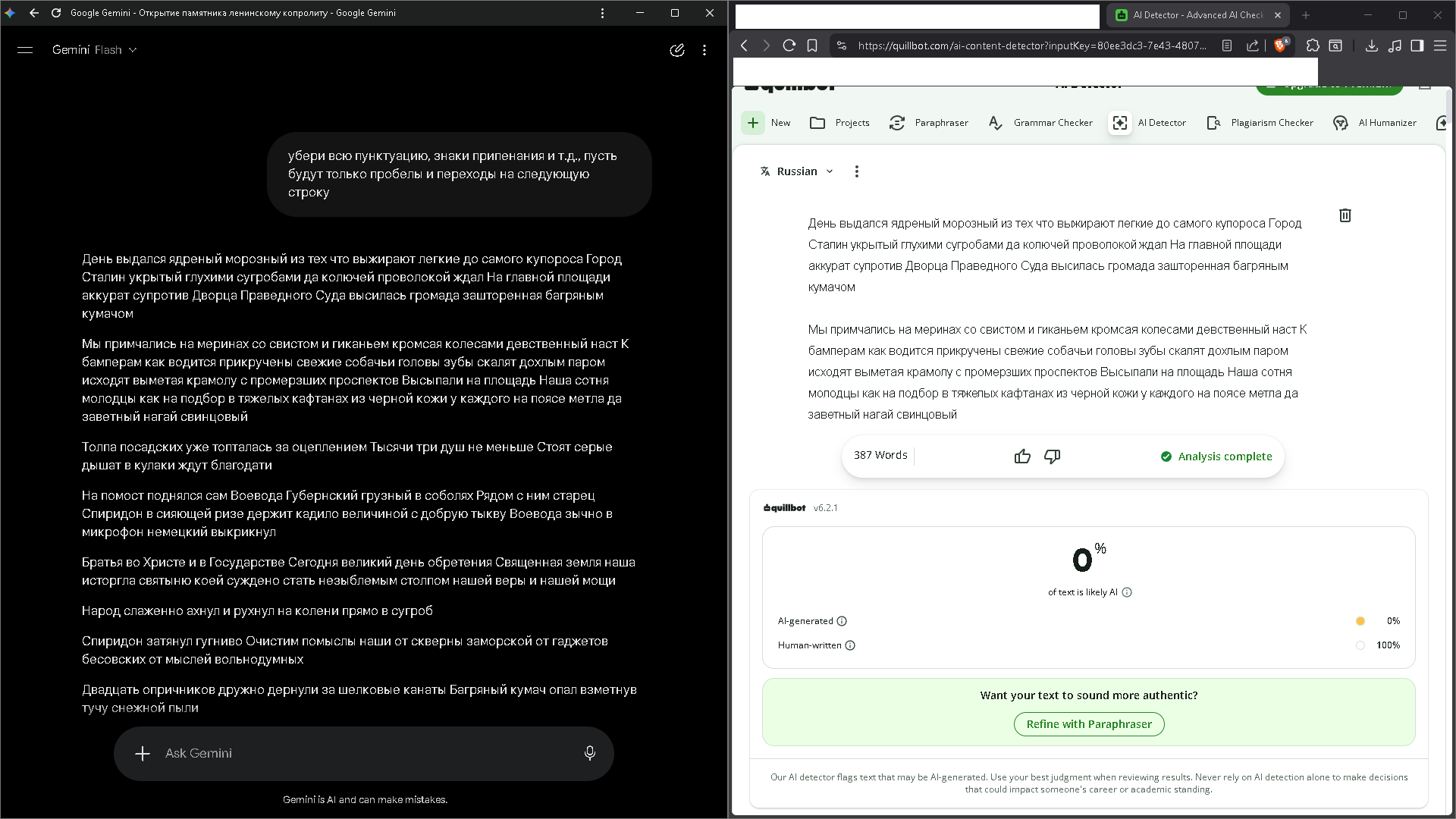Viewport: 1456px width, 819px height.
Task: Click Refine with Paraphraser button
Action: tap(1089, 724)
